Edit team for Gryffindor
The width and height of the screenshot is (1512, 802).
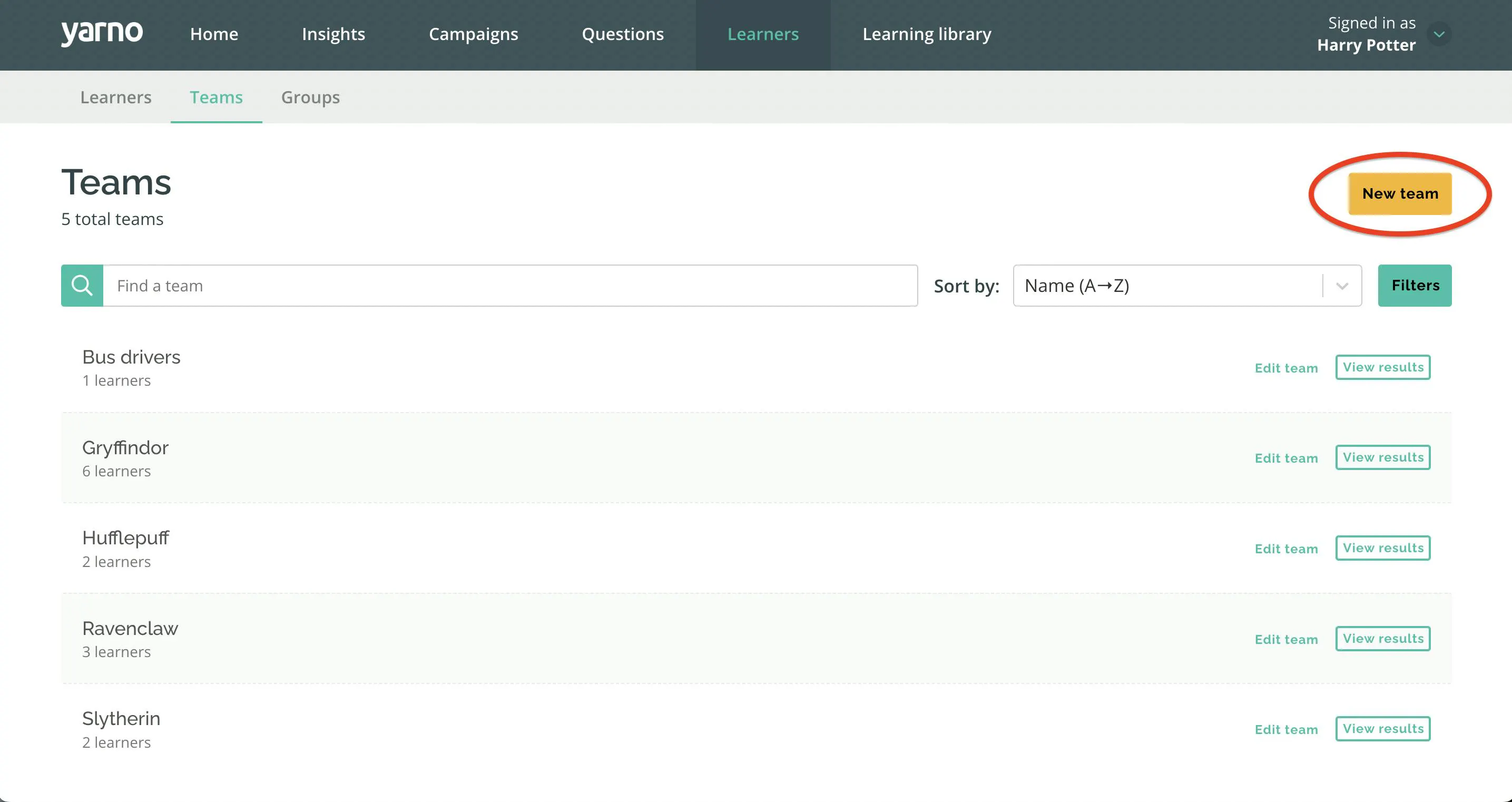(x=1286, y=458)
